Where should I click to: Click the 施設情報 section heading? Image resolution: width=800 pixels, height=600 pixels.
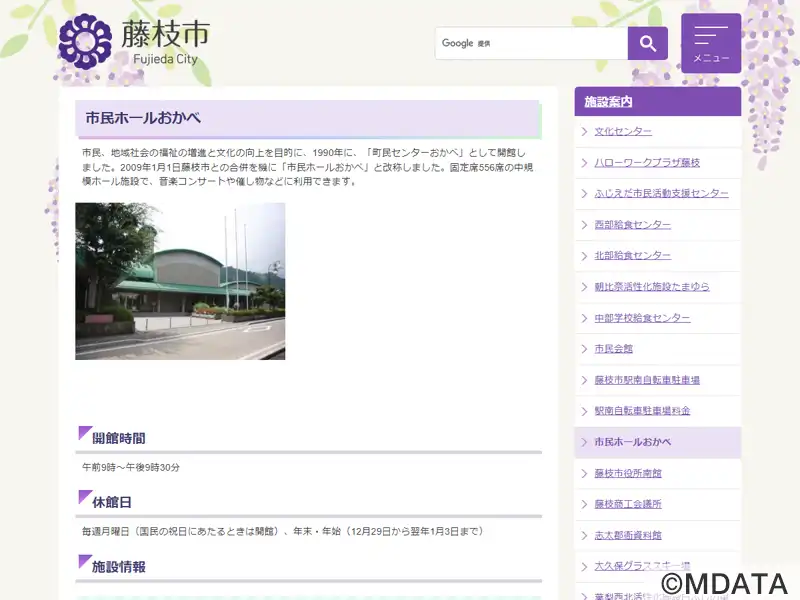[118, 567]
